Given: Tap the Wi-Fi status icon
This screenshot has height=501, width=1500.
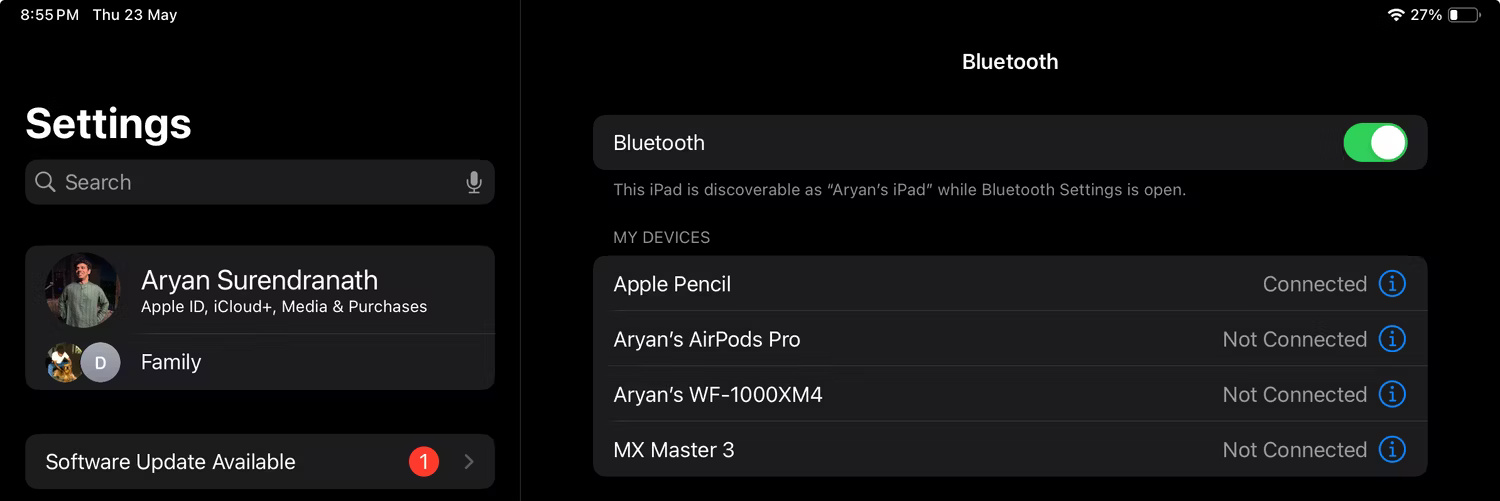Looking at the screenshot, I should point(1395,15).
